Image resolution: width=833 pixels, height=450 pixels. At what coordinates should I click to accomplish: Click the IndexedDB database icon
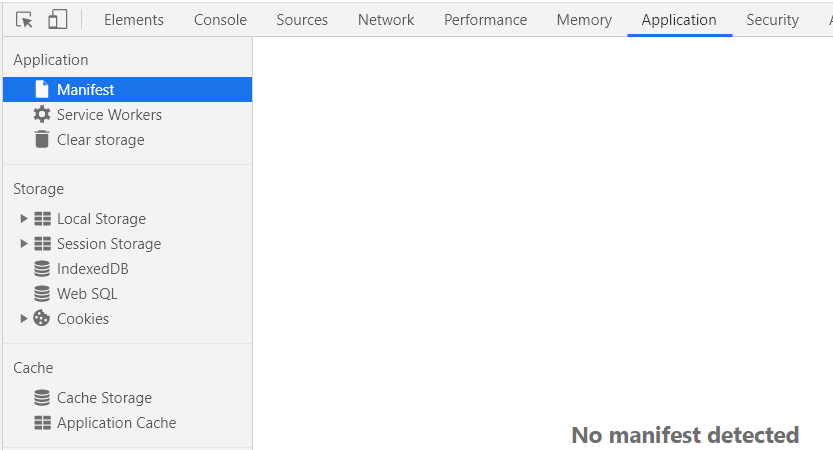(x=42, y=269)
